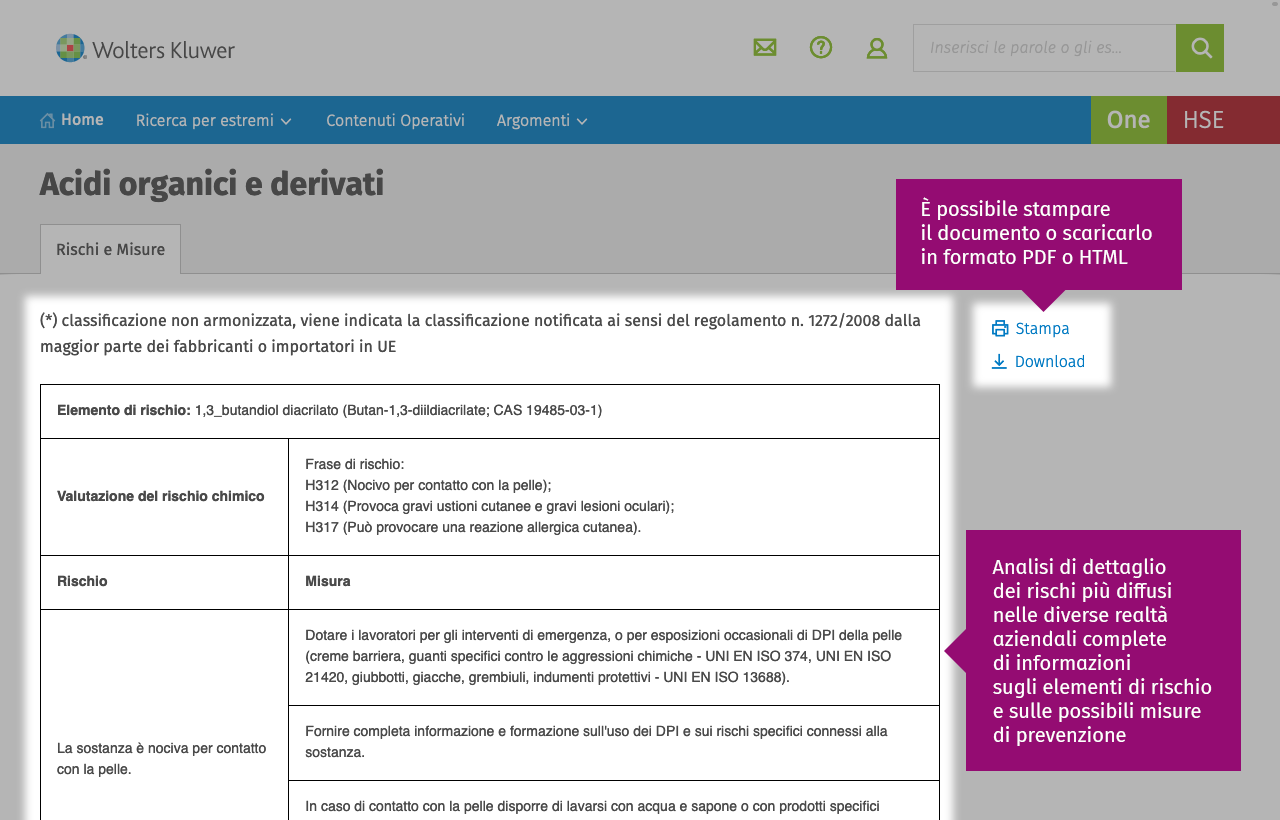Click the green One button

(1129, 120)
